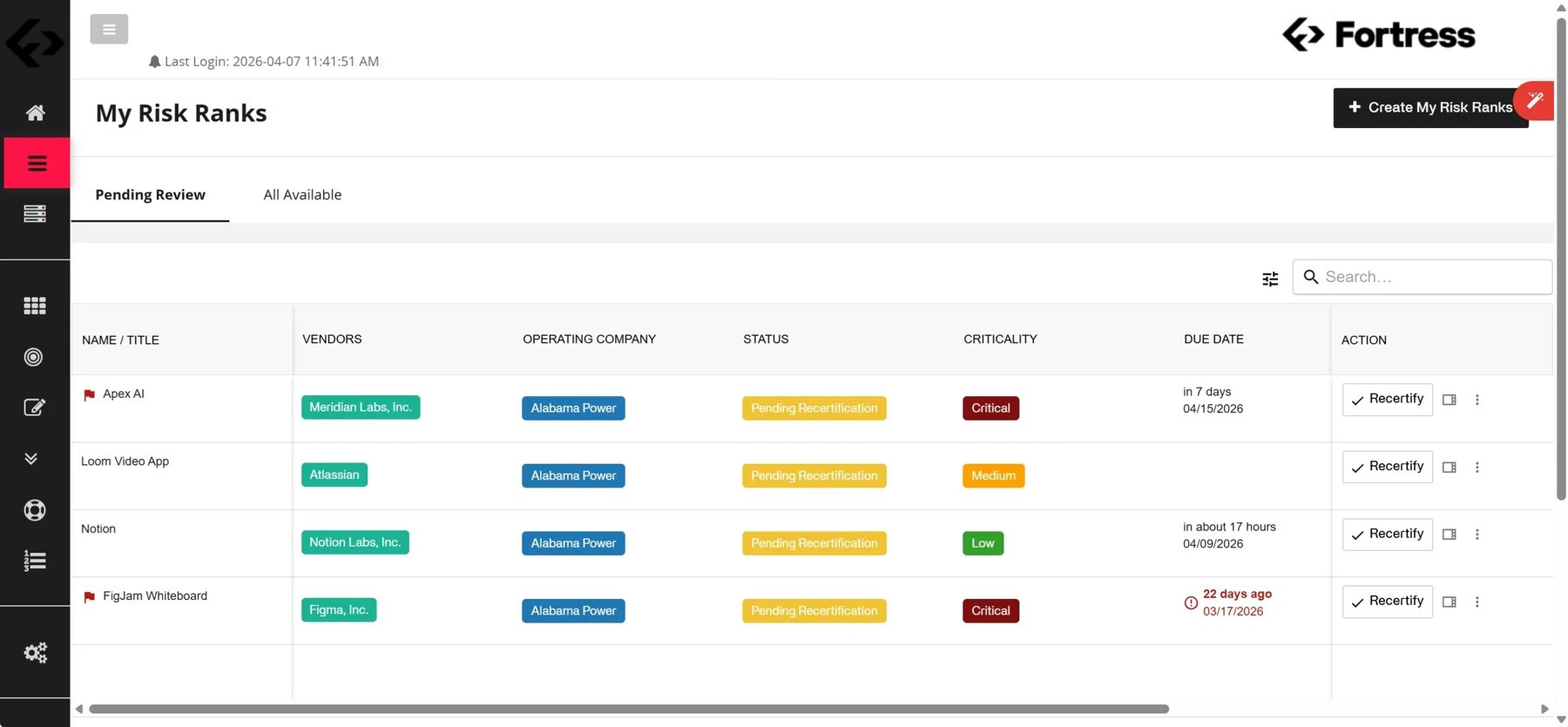Switch to the All Available tab
This screenshot has width=1568, height=727.
(302, 195)
